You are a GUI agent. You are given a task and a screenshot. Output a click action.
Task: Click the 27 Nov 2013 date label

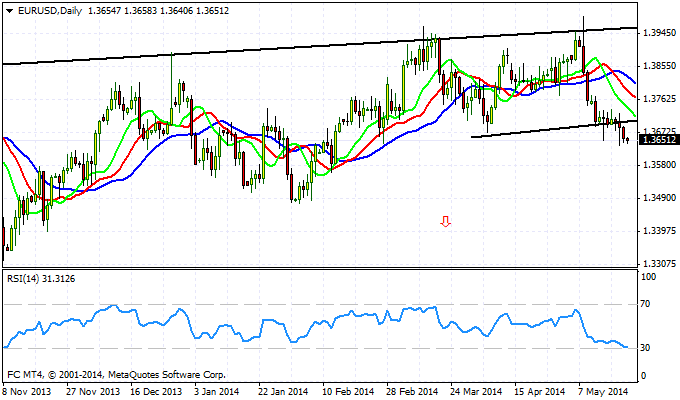pos(93,391)
